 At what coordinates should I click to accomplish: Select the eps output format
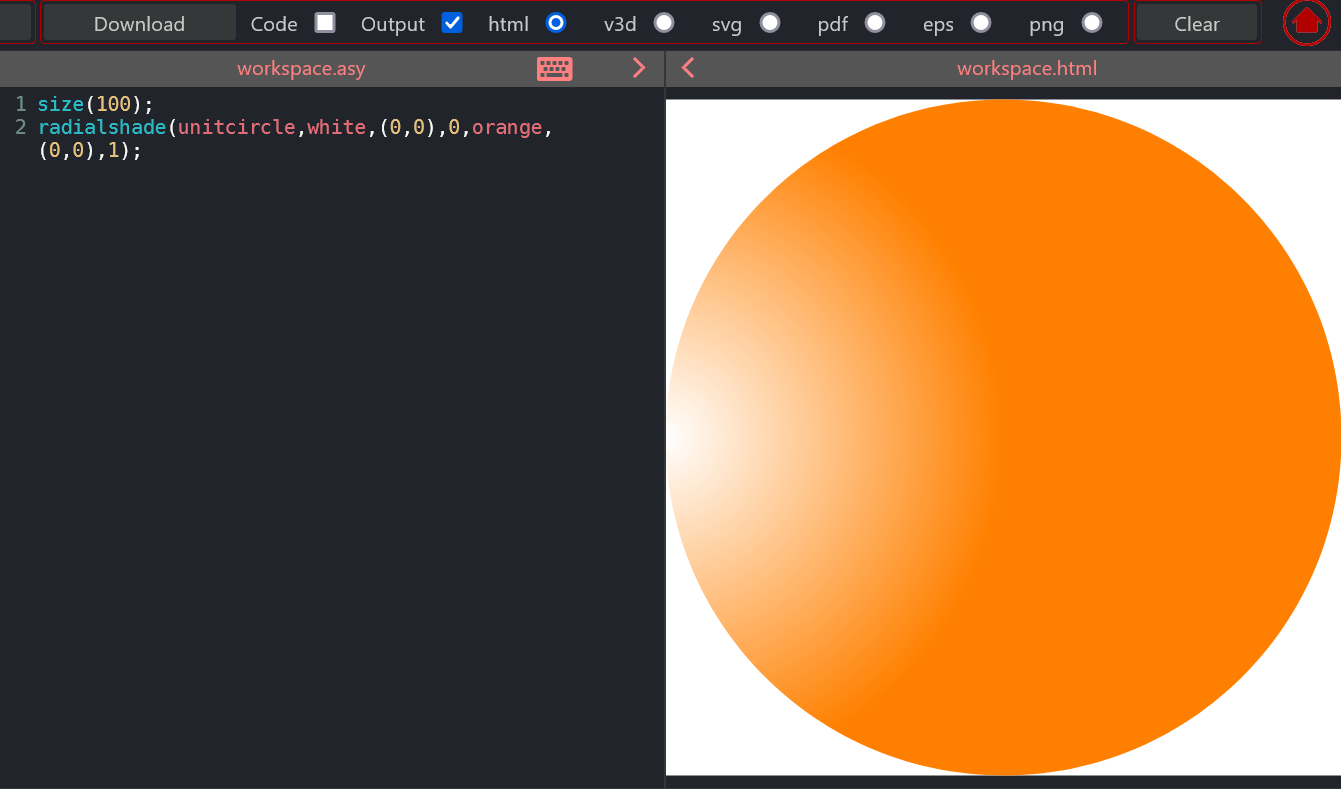click(981, 22)
